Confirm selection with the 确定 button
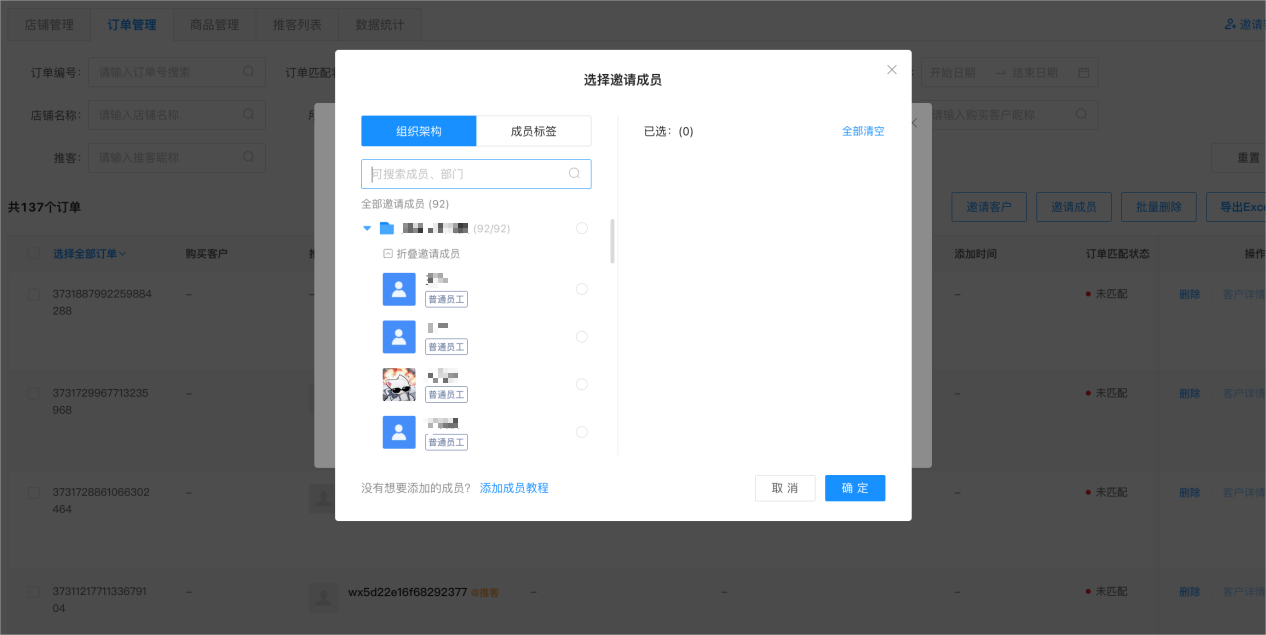Screen dimensions: 1266x635 pos(855,488)
